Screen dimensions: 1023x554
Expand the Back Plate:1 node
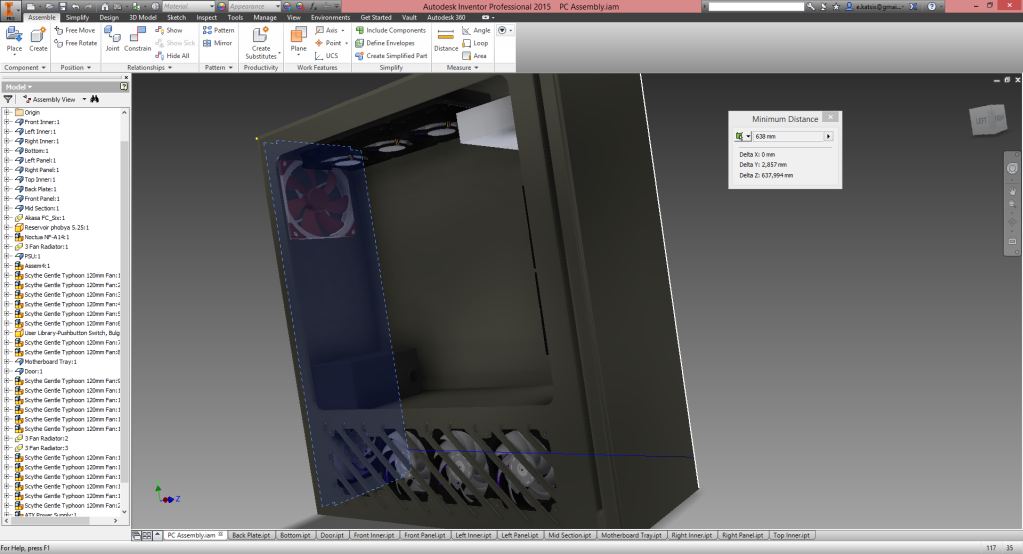coord(7,189)
